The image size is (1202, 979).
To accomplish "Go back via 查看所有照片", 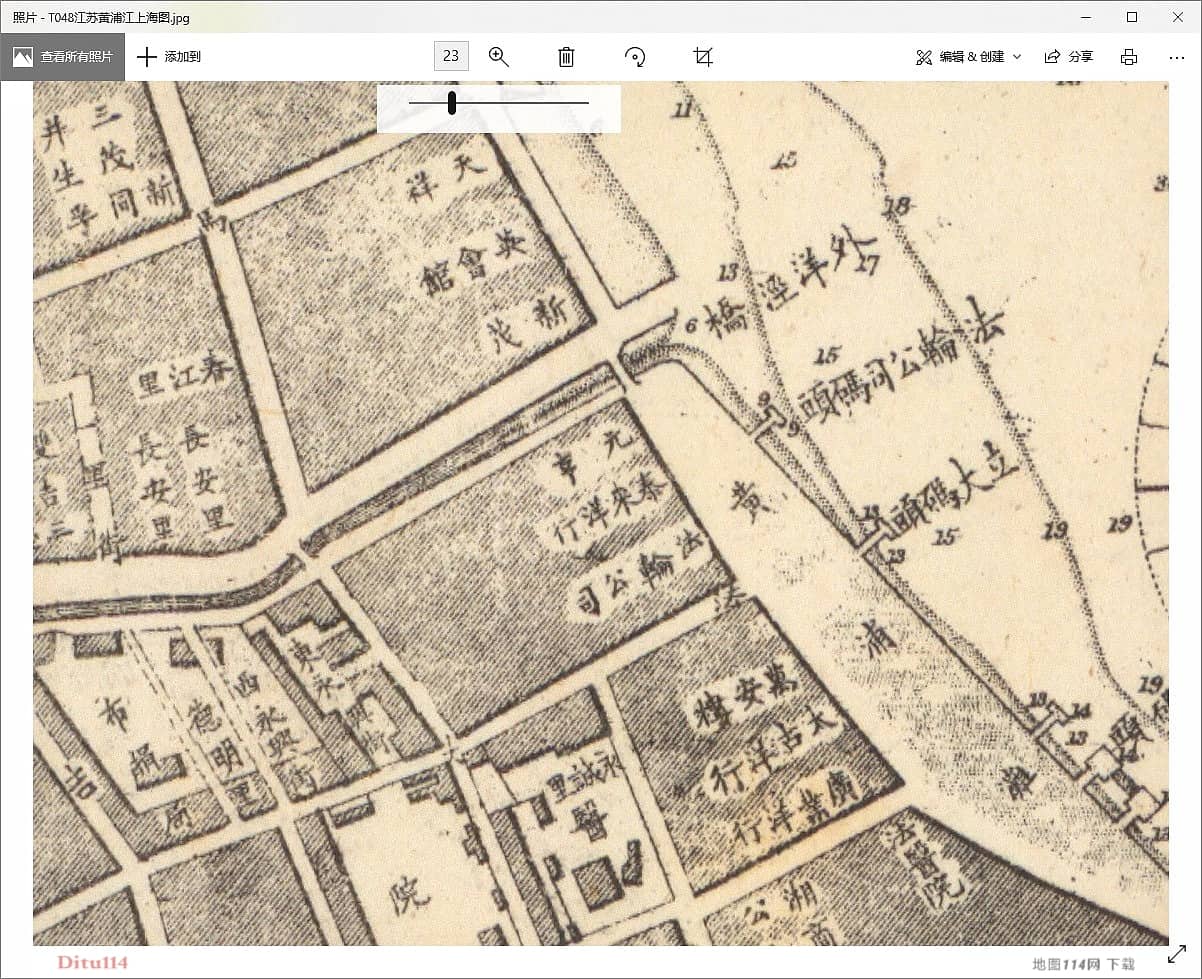I will [x=63, y=57].
